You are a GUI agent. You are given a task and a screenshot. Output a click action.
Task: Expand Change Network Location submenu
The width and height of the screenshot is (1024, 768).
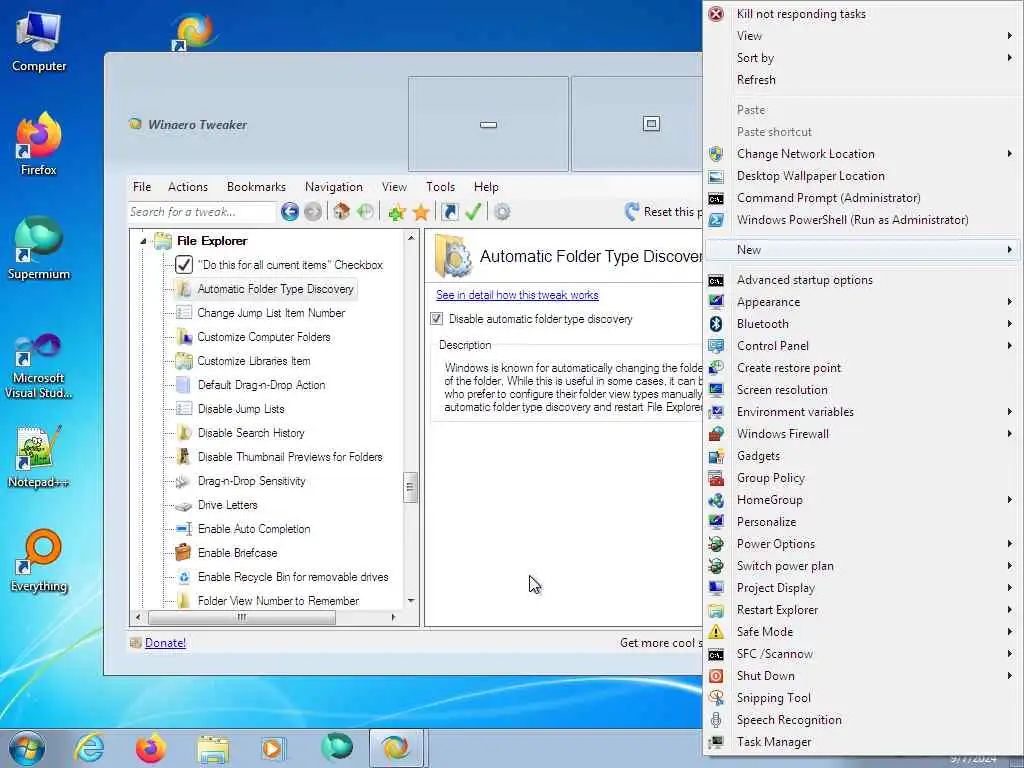tap(1010, 153)
